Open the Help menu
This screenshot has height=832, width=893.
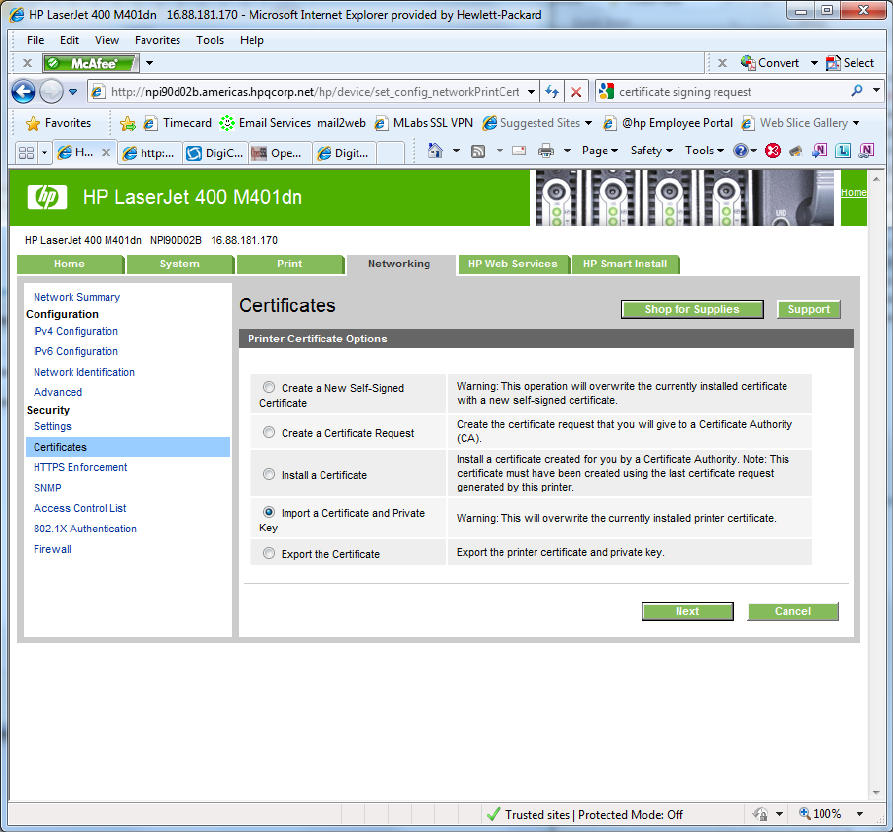pyautogui.click(x=252, y=40)
